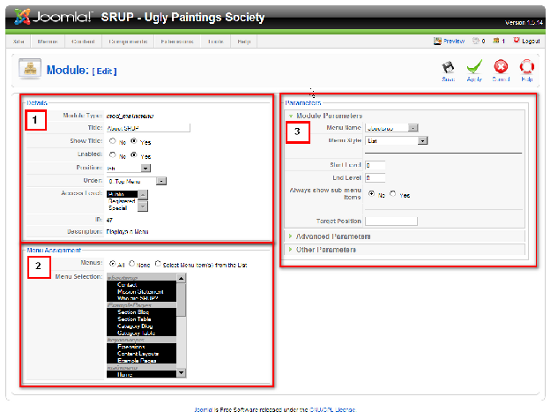This screenshot has width=550, height=419.
Task: Open the Extensions menu
Action: [x=177, y=41]
